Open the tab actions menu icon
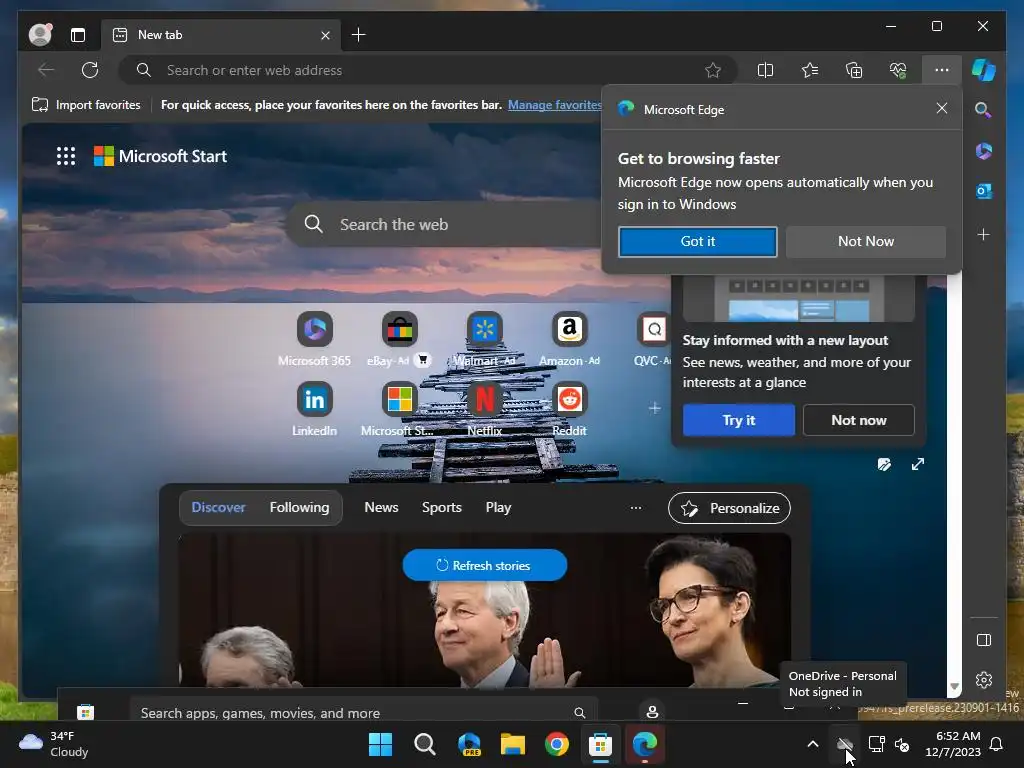This screenshot has width=1024, height=768. coord(78,35)
